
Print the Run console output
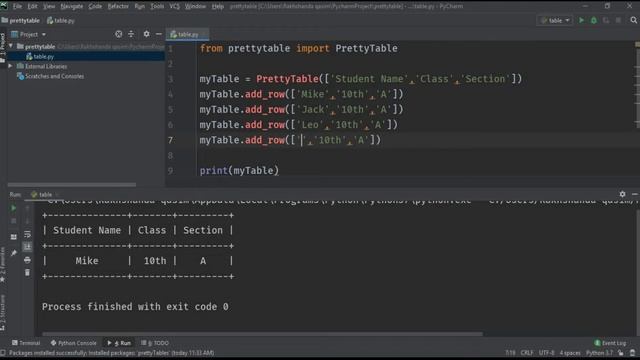coord(27,260)
